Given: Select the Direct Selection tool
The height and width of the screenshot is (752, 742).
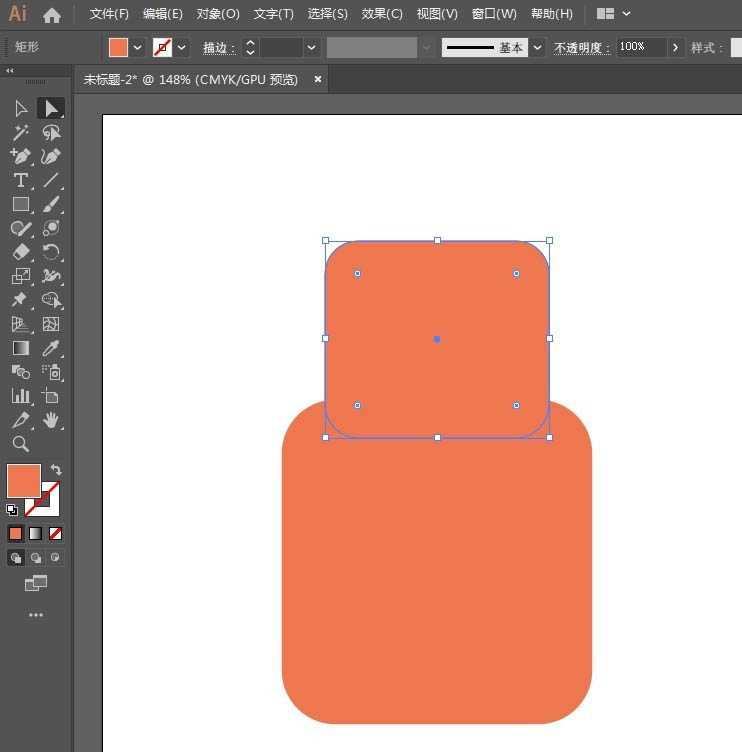Looking at the screenshot, I should click(x=51, y=108).
